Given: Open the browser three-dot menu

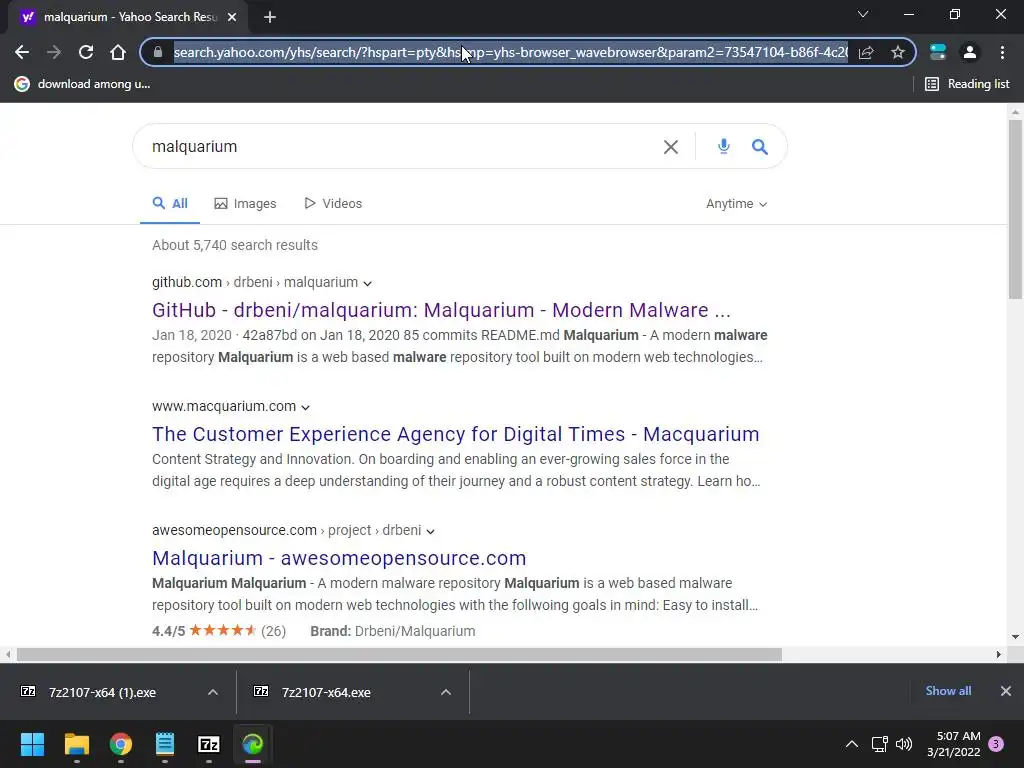Looking at the screenshot, I should (1002, 52).
